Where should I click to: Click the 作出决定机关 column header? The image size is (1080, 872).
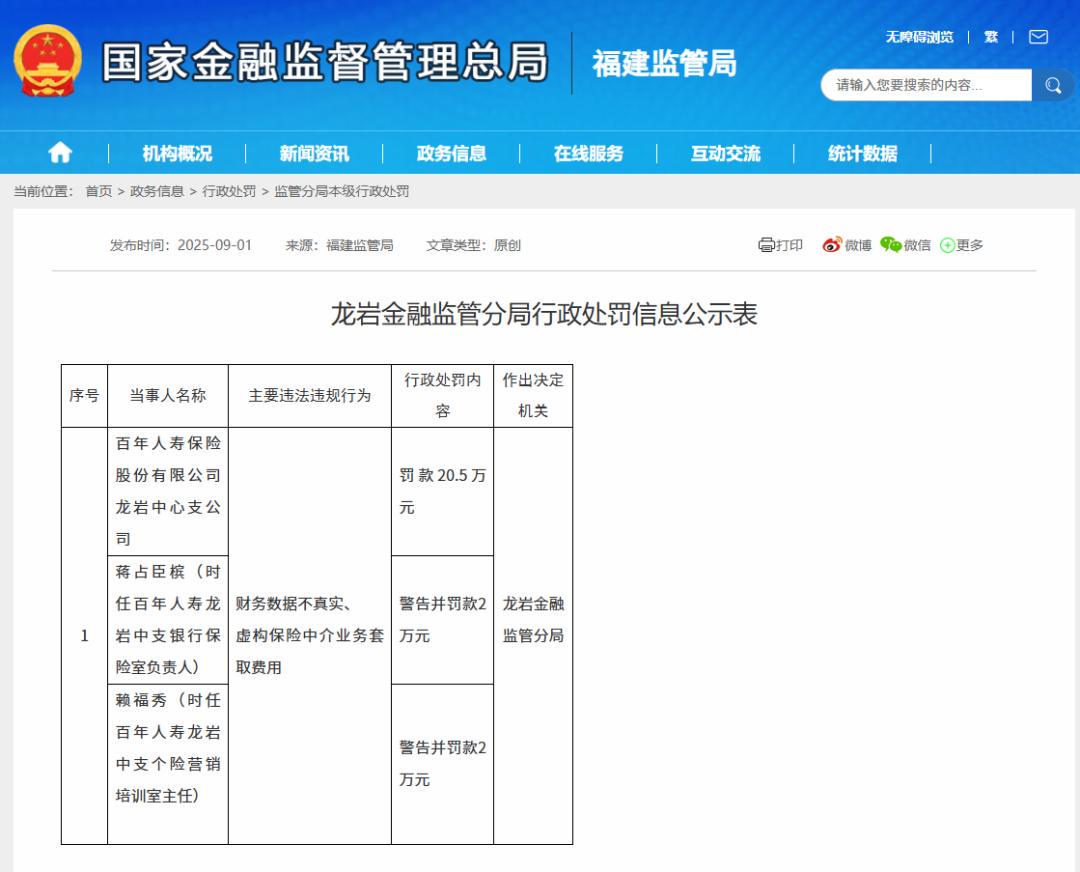coord(533,395)
